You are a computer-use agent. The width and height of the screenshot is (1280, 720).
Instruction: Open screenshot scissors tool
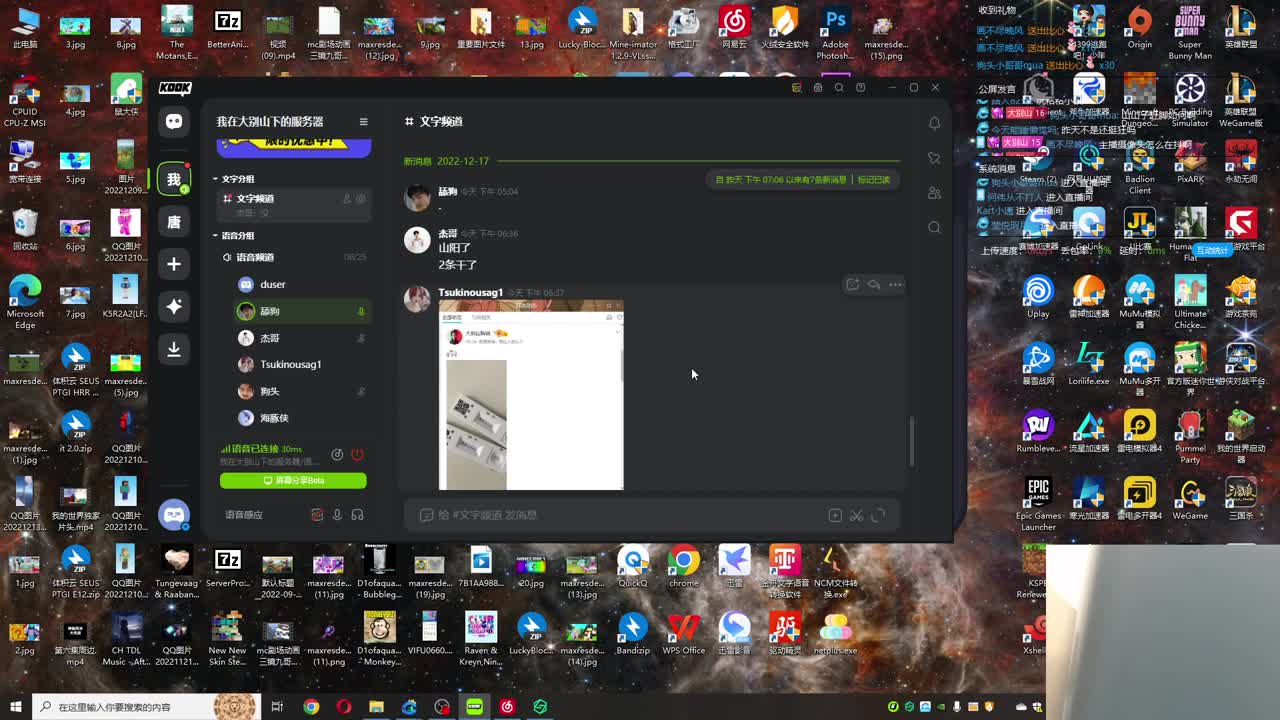click(x=856, y=515)
